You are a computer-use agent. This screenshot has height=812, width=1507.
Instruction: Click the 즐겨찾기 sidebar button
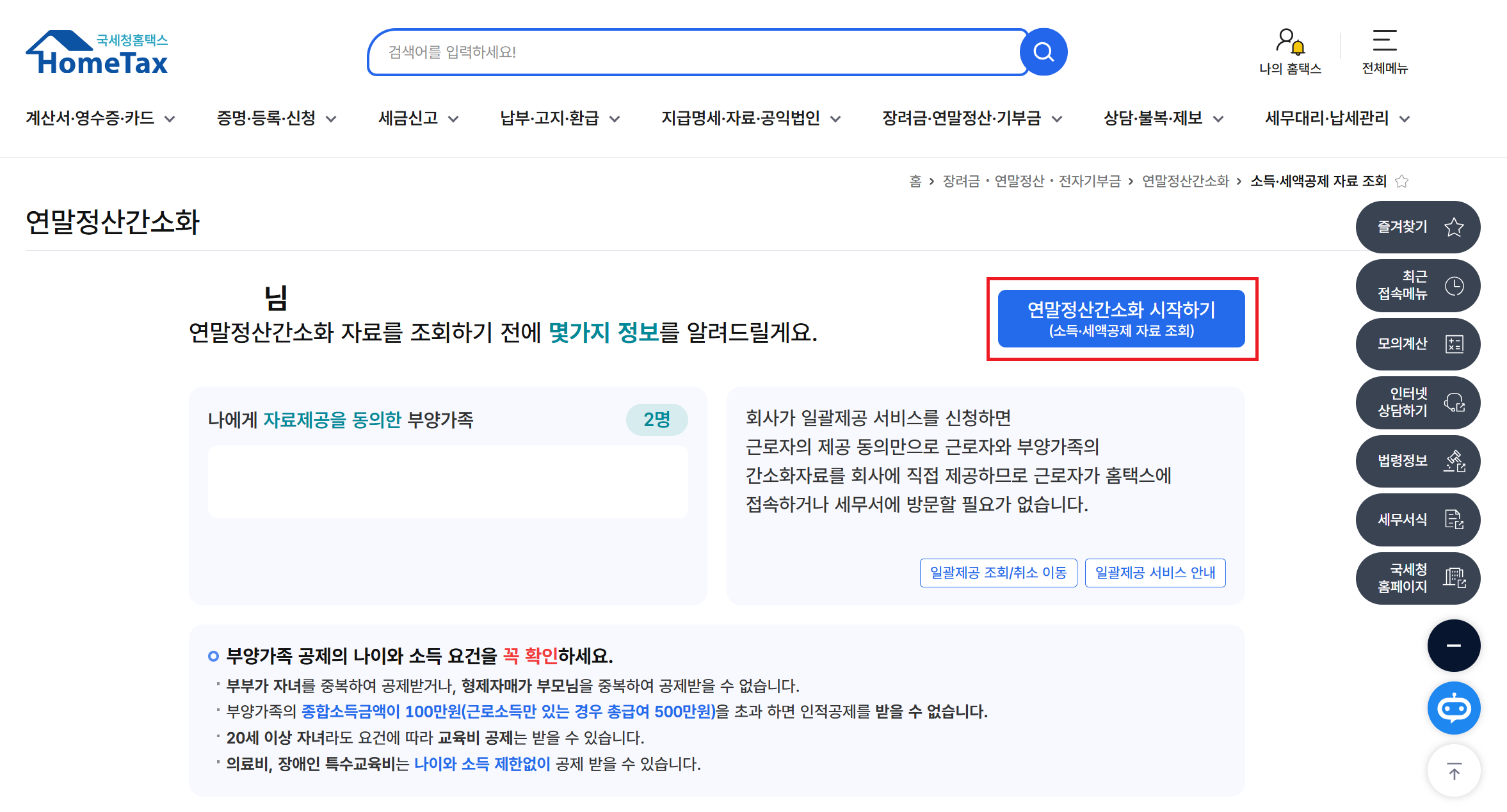tap(1418, 227)
